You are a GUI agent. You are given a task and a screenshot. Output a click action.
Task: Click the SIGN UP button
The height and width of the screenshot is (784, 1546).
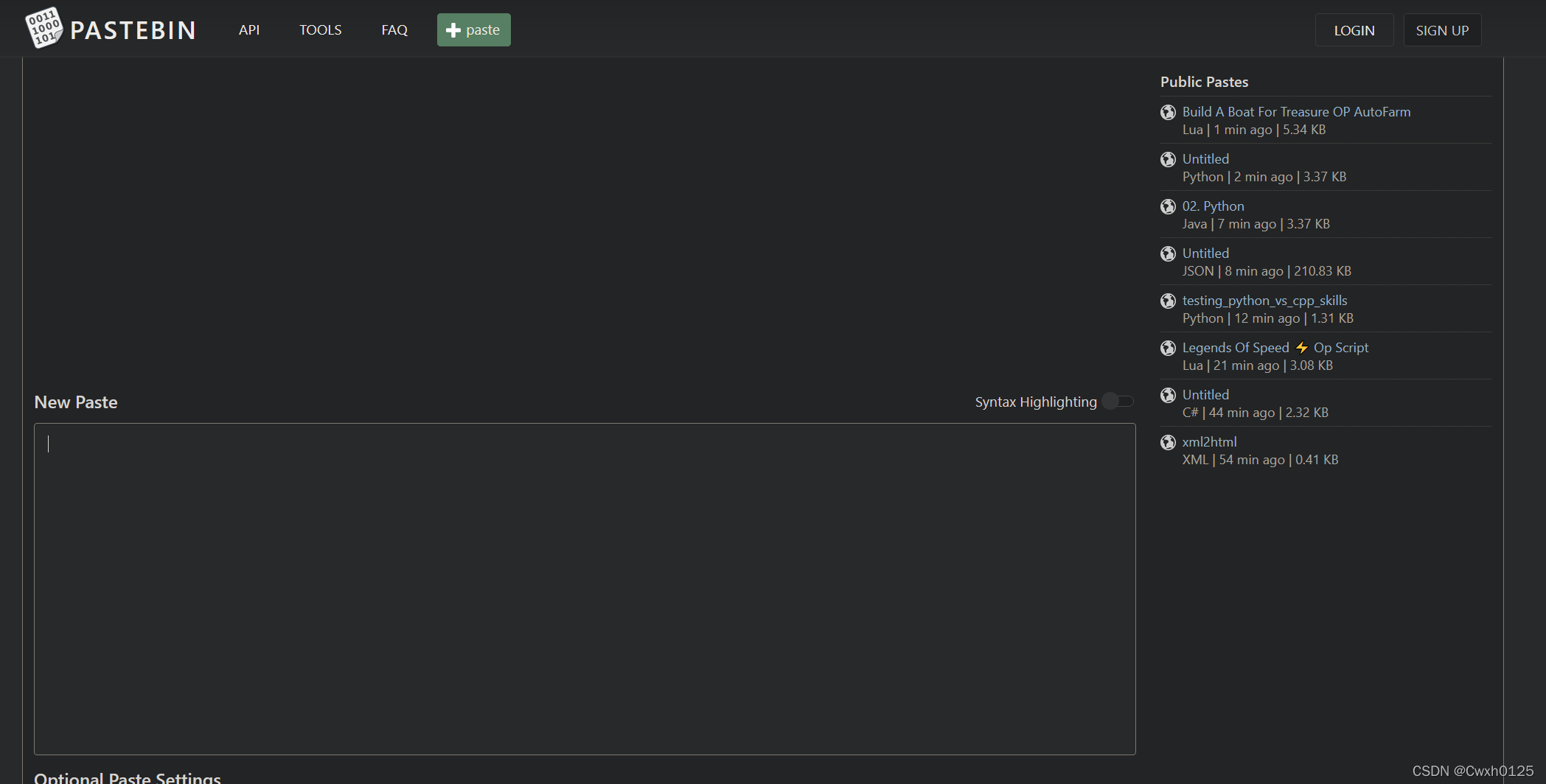click(1442, 30)
